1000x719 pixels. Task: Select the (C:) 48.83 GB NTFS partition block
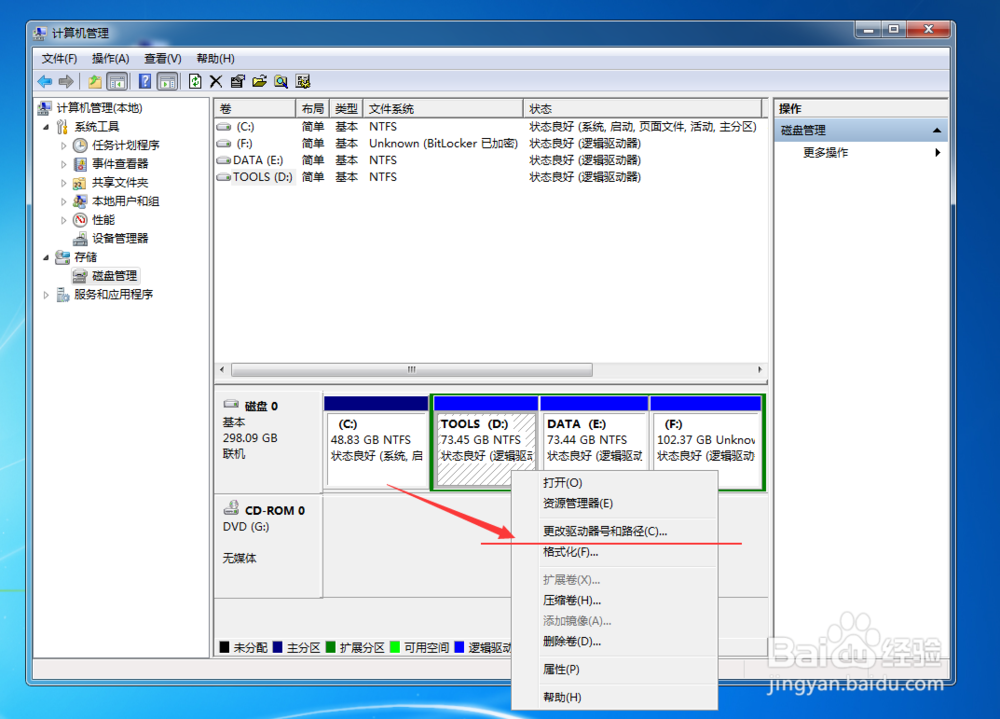click(376, 443)
